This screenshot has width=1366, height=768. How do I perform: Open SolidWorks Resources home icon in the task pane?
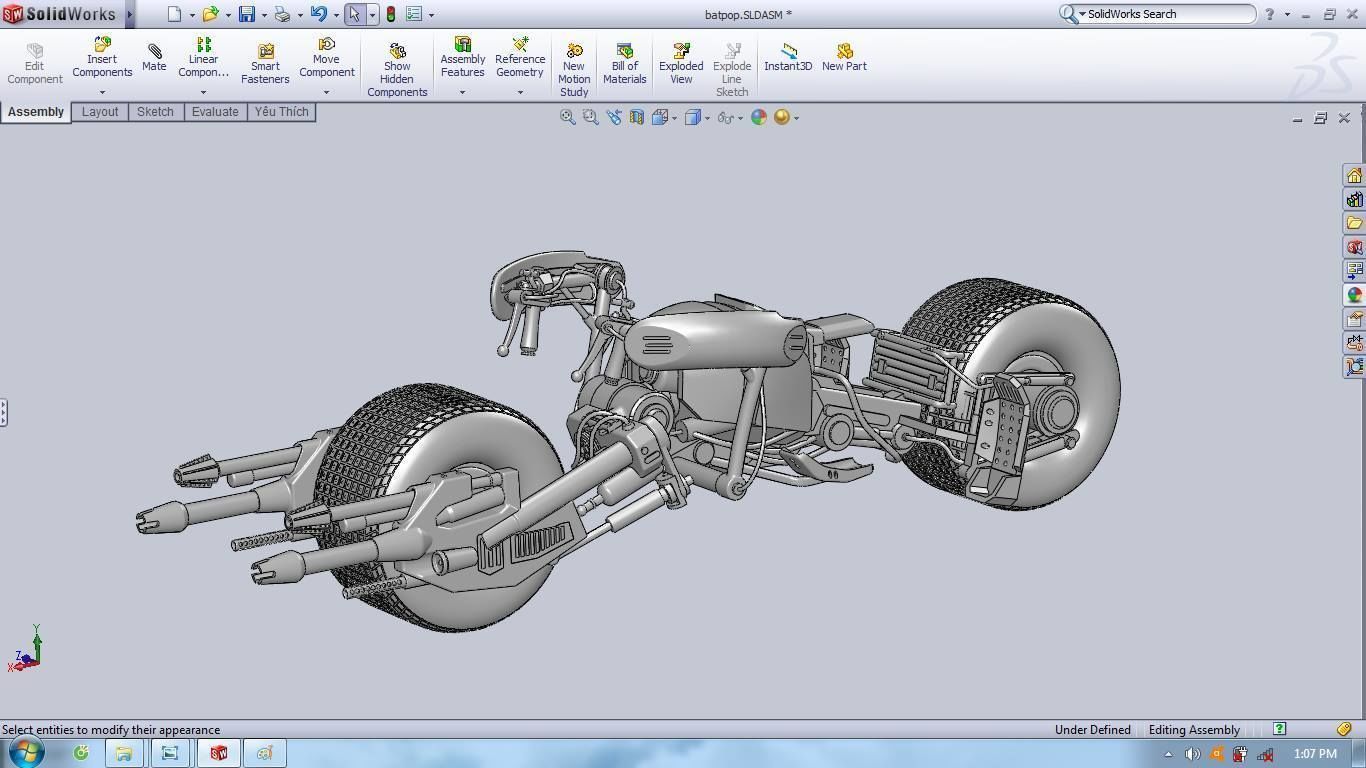point(1354,175)
